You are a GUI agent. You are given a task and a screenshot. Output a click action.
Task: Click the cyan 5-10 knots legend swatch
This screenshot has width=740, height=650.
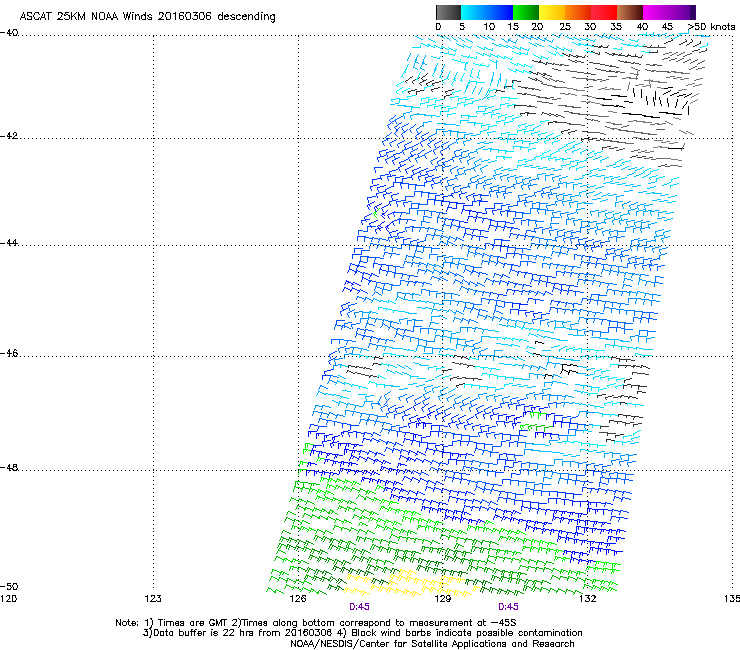(x=474, y=12)
